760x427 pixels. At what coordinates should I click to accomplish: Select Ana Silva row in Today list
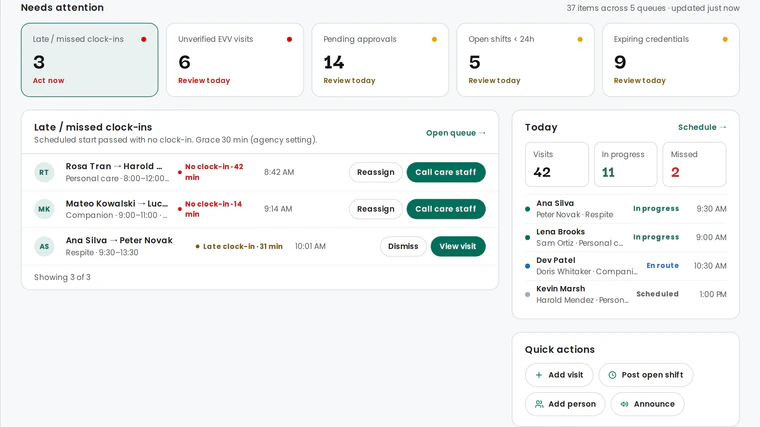tap(626, 209)
